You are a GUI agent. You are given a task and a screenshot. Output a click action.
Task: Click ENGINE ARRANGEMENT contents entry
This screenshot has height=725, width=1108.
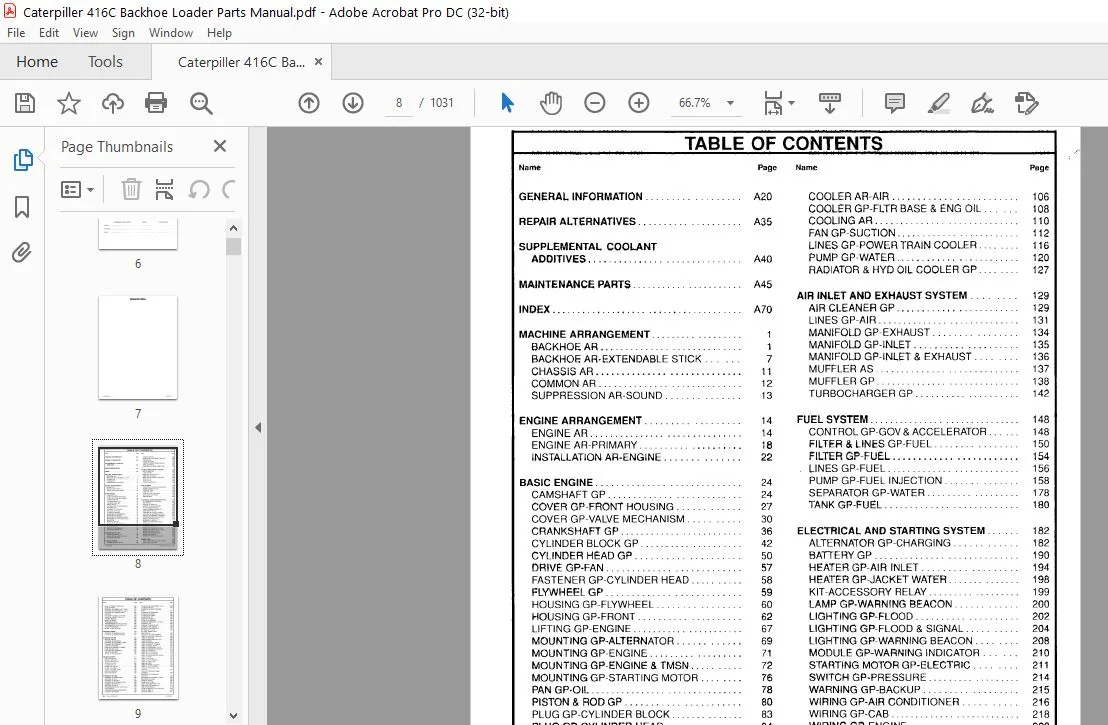[580, 420]
